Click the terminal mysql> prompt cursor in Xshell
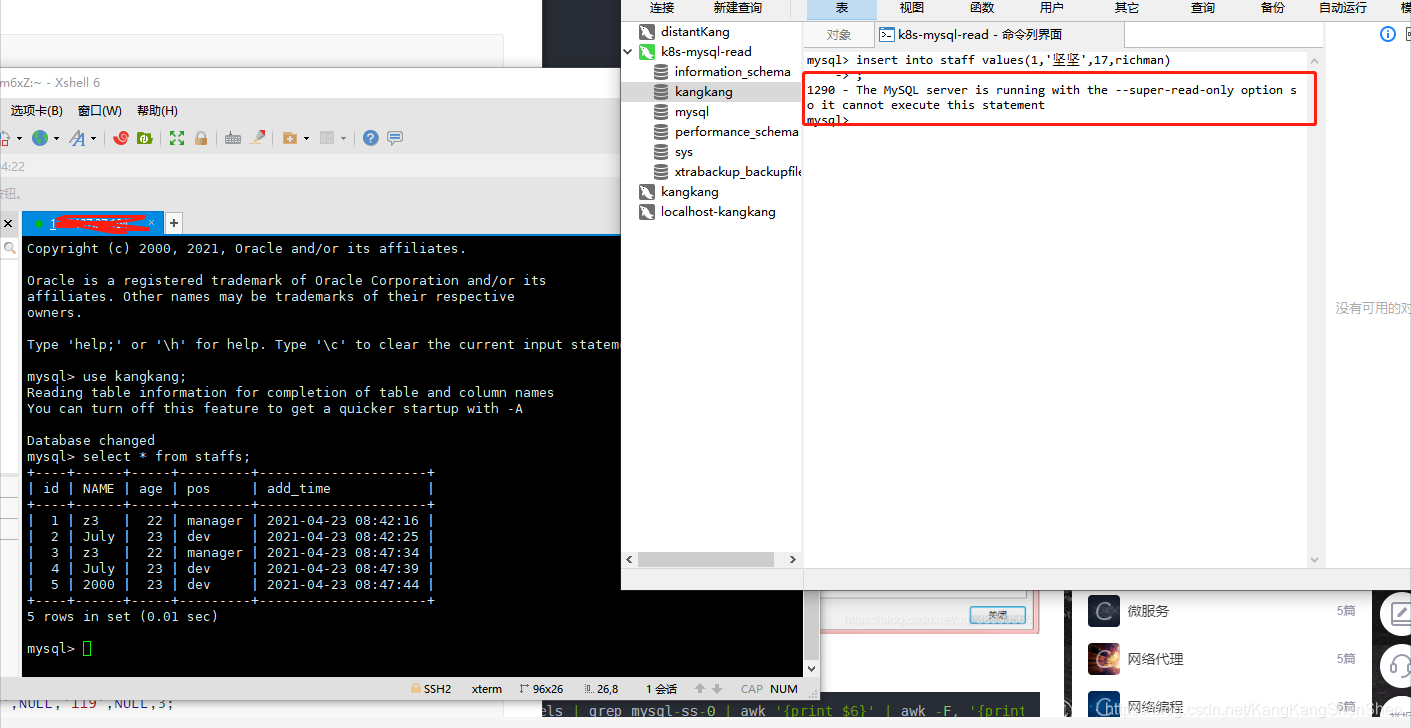Image resolution: width=1411 pixels, height=728 pixels. [x=87, y=649]
